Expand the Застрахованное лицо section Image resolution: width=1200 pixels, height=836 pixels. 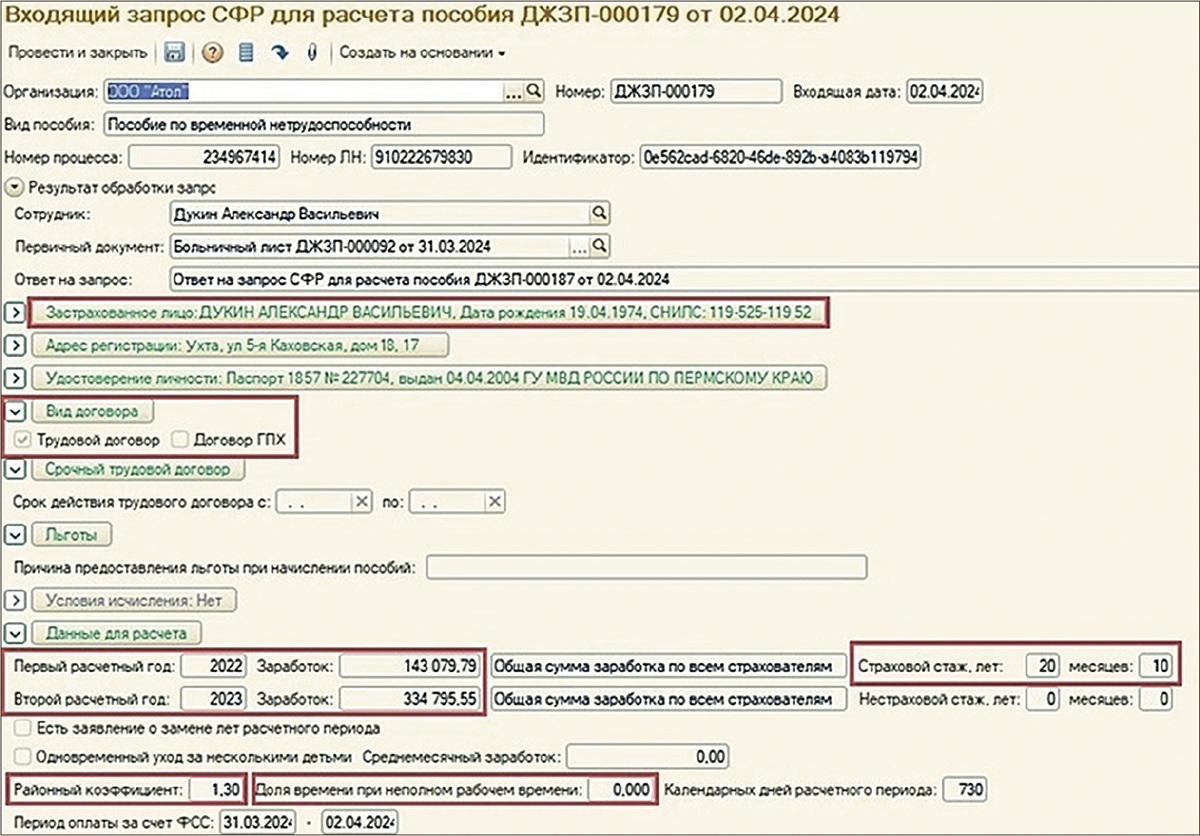(15, 313)
